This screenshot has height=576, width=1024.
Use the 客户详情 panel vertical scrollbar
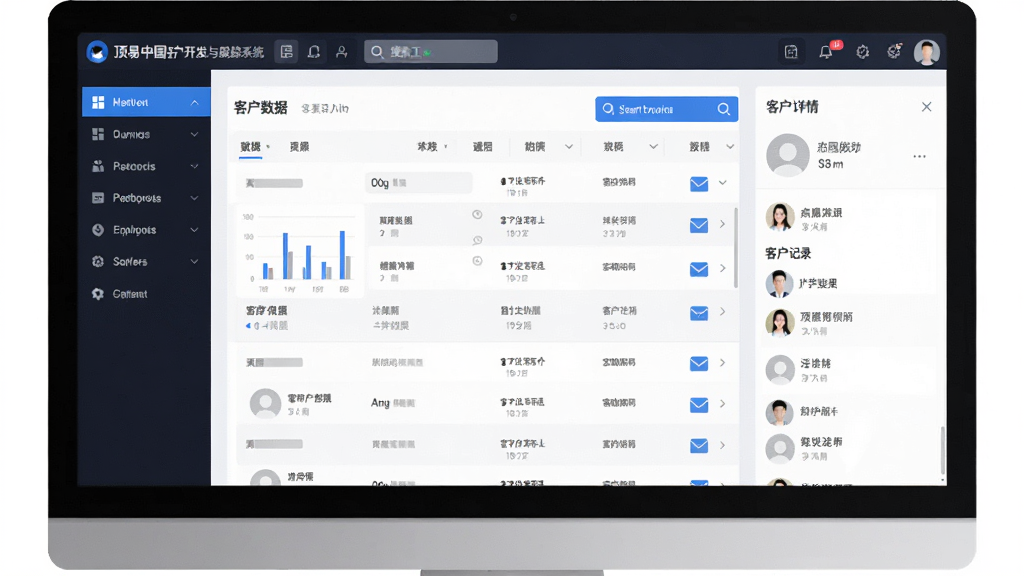942,451
